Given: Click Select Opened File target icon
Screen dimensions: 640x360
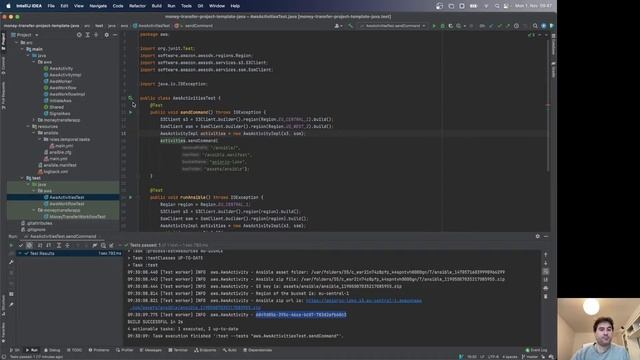Looking at the screenshot, I should point(79,35).
